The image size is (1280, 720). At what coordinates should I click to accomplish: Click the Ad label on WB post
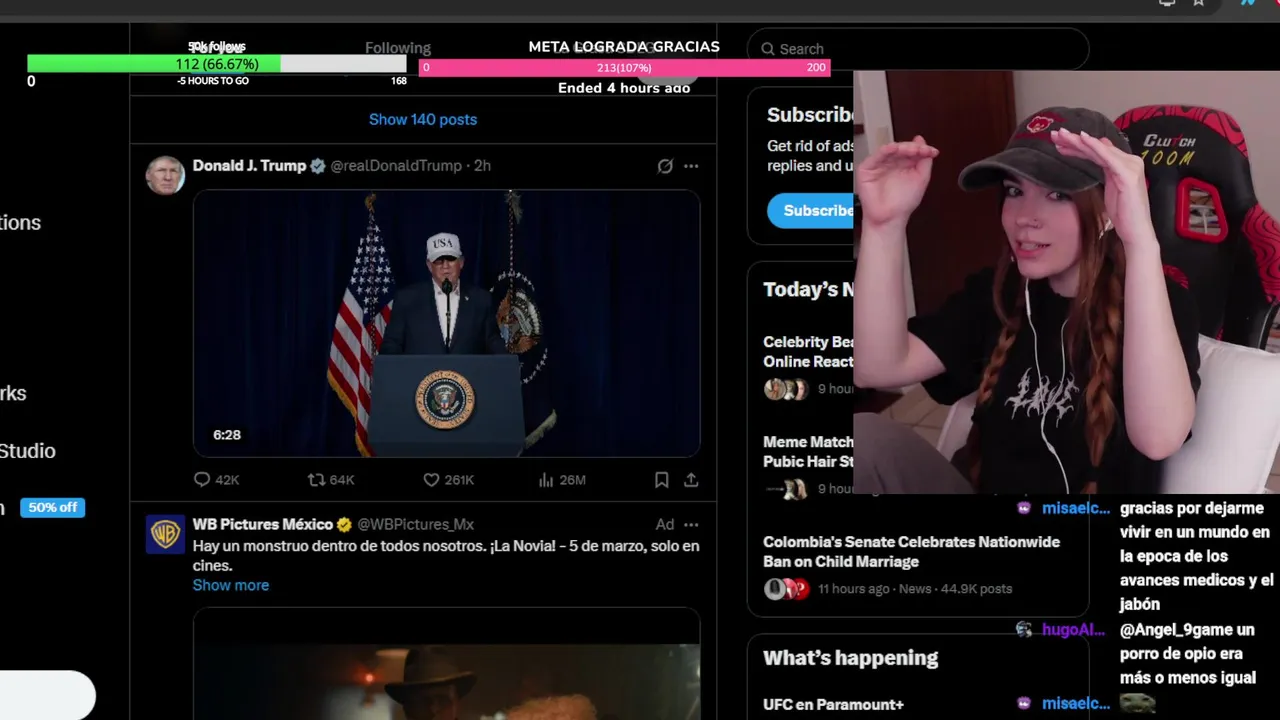coord(665,524)
